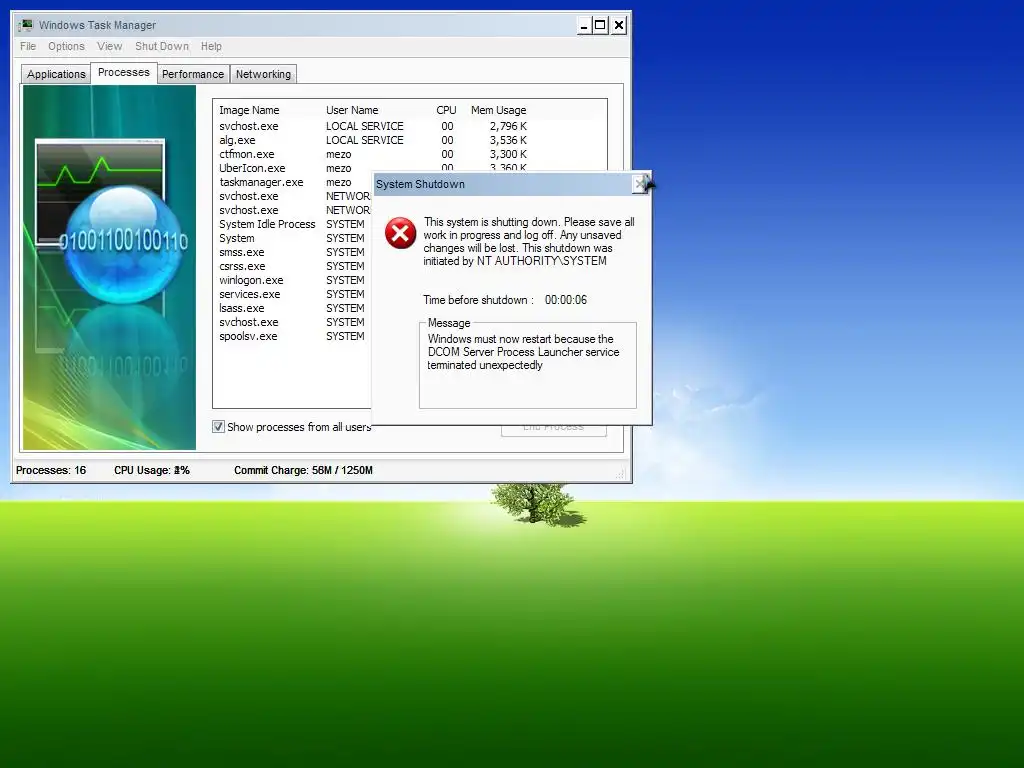Open the Help menu

pos(211,46)
